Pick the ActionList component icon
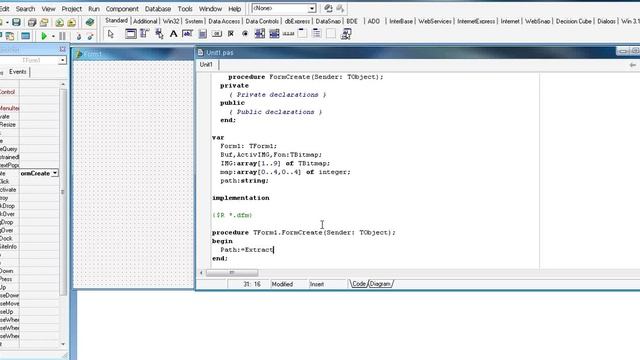 click(x=346, y=34)
